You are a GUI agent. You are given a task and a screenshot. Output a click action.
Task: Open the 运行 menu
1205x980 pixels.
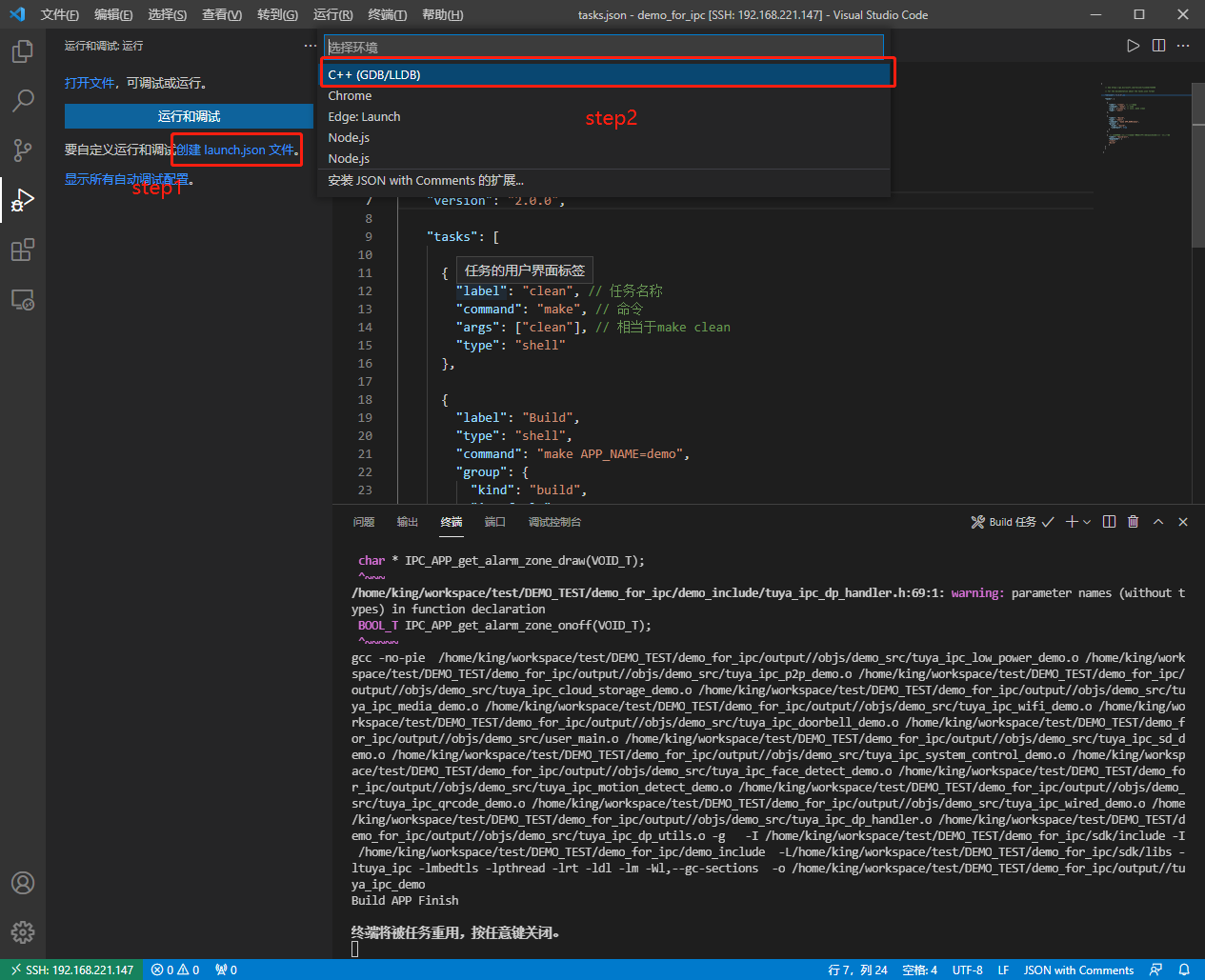click(x=331, y=14)
